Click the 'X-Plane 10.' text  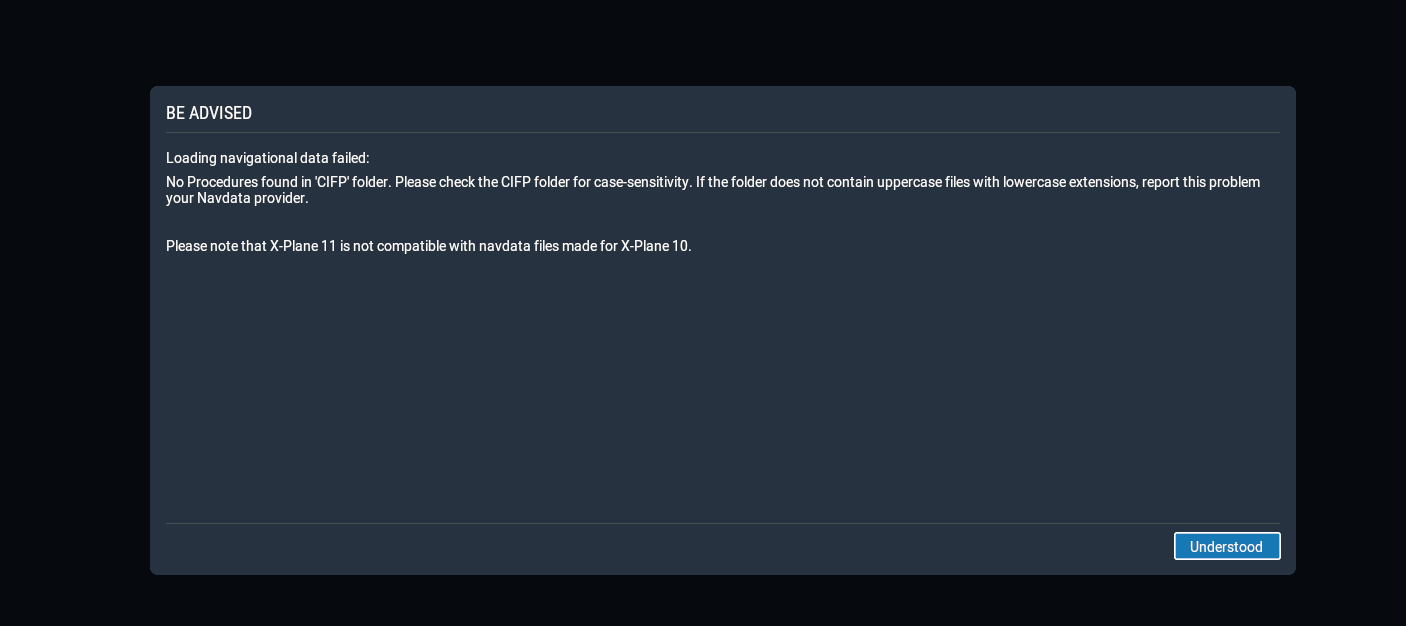[x=656, y=246]
